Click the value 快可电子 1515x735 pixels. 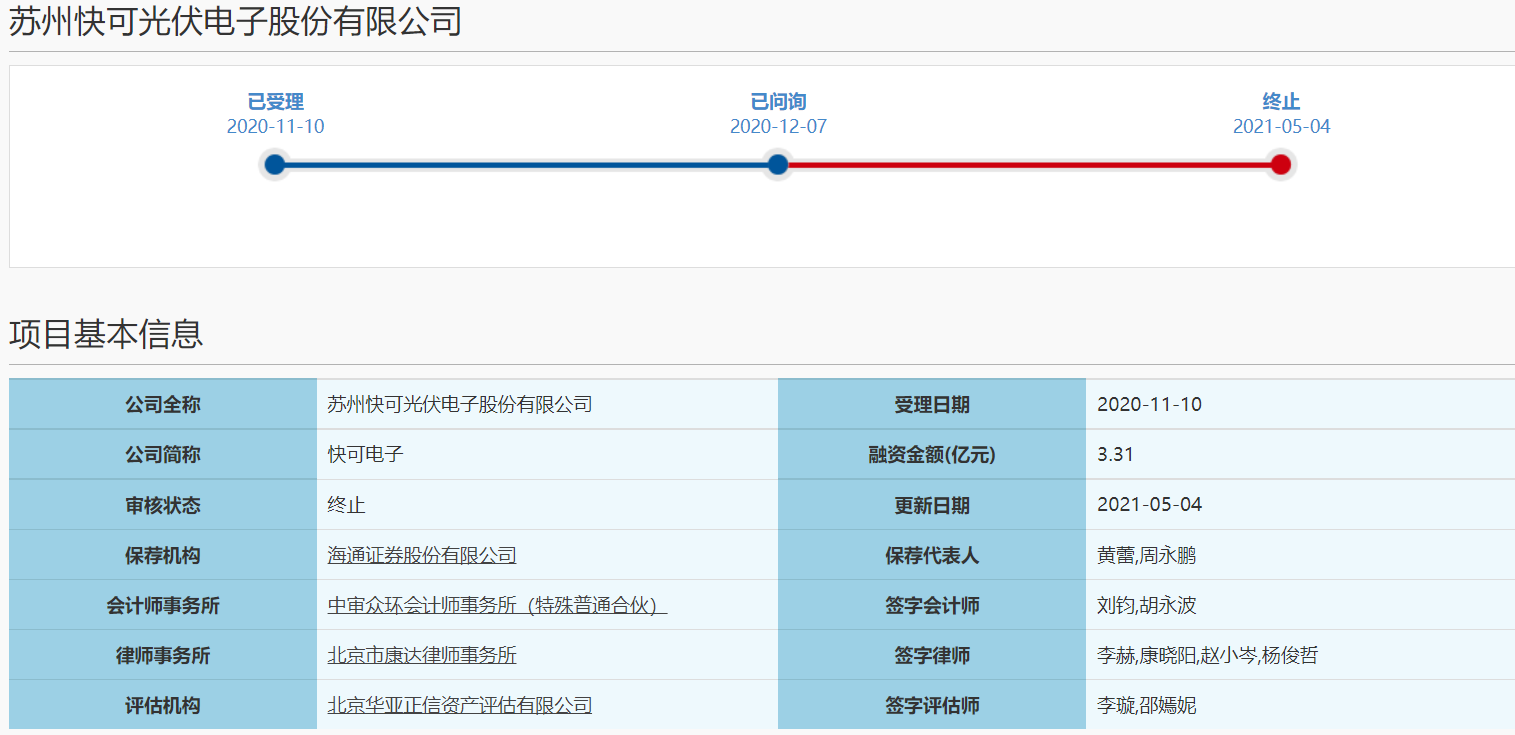[366, 454]
